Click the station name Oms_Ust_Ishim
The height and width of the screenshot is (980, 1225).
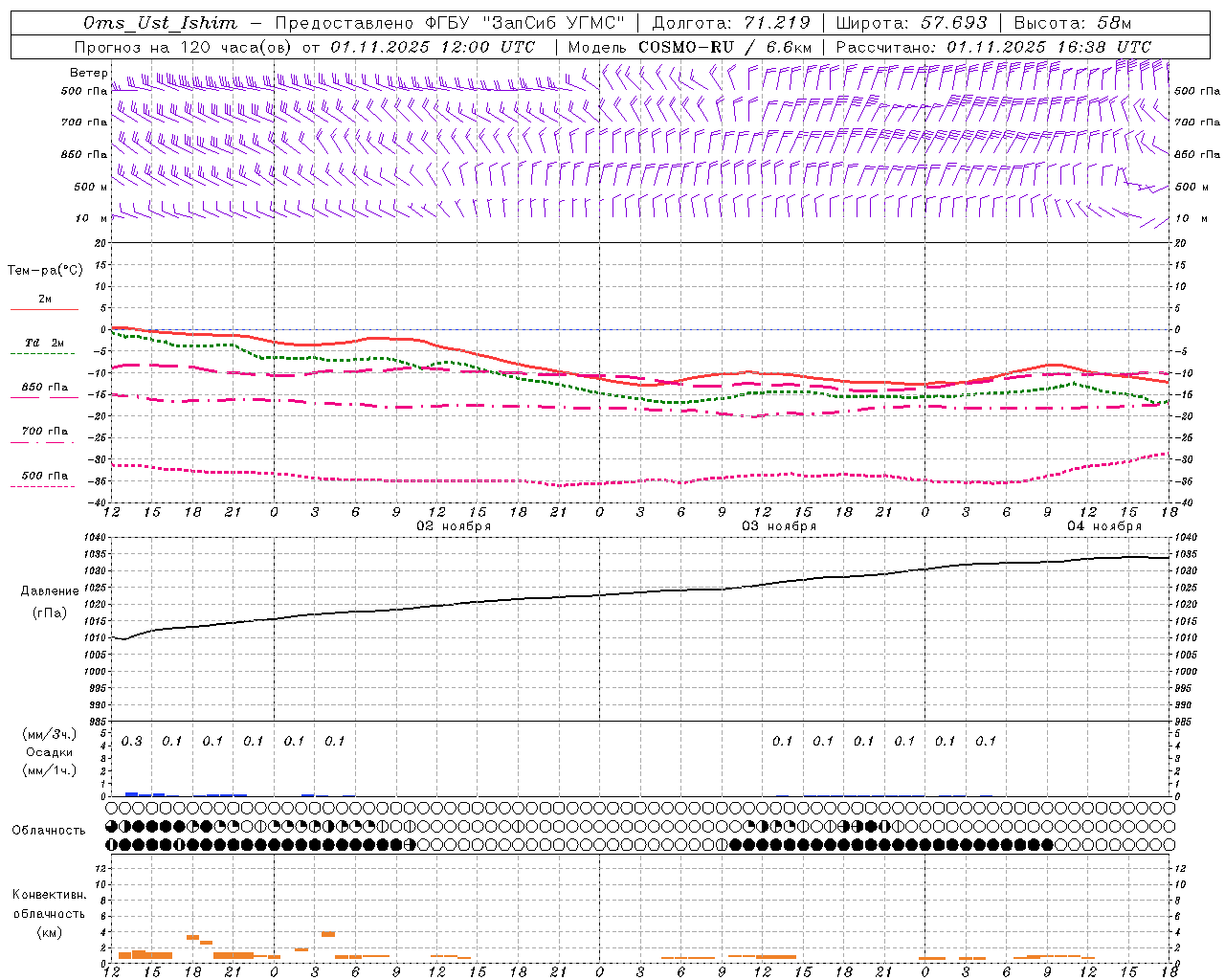(x=160, y=23)
